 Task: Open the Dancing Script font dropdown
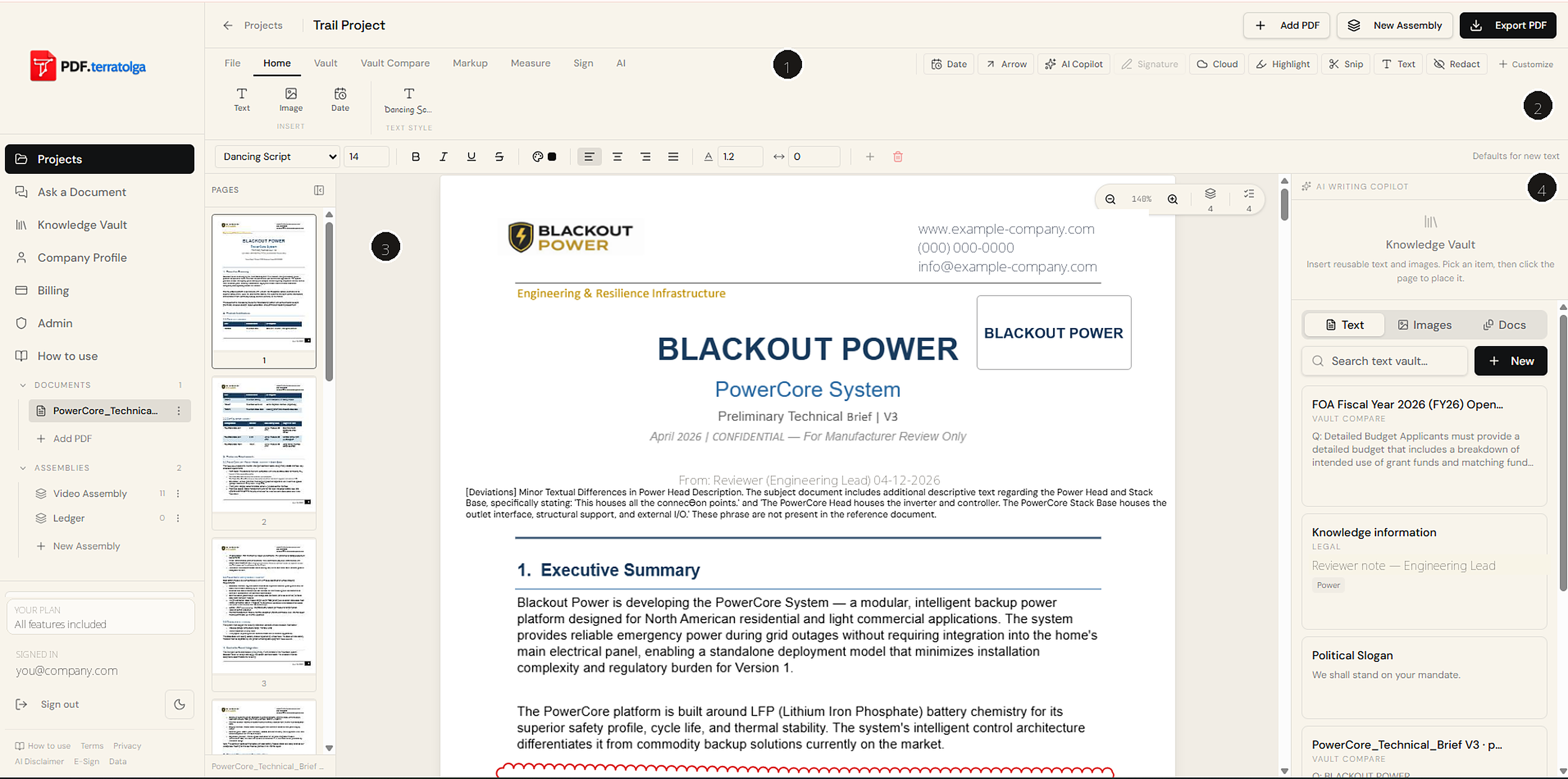click(277, 156)
